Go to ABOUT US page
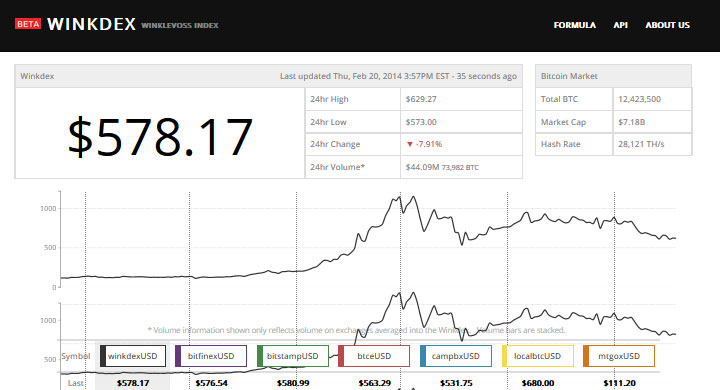The width and height of the screenshot is (720, 390). point(667,25)
